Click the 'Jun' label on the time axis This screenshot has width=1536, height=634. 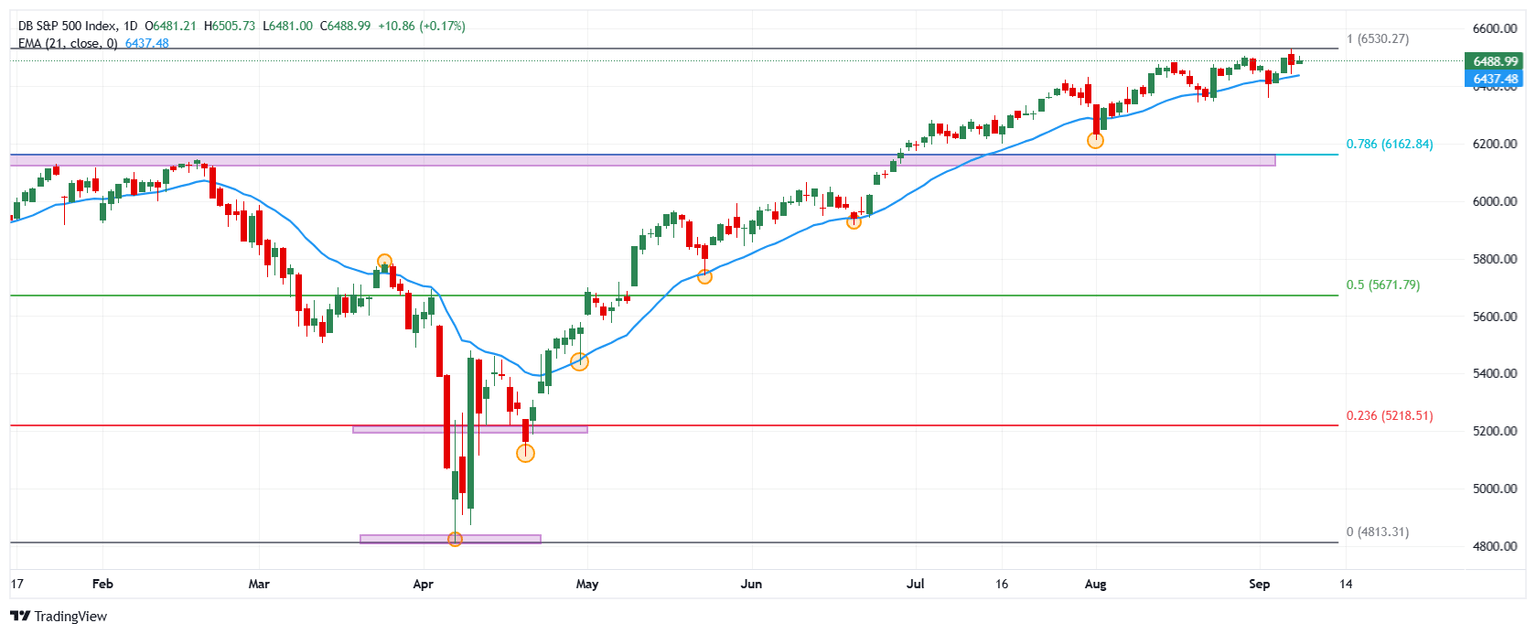pos(752,583)
